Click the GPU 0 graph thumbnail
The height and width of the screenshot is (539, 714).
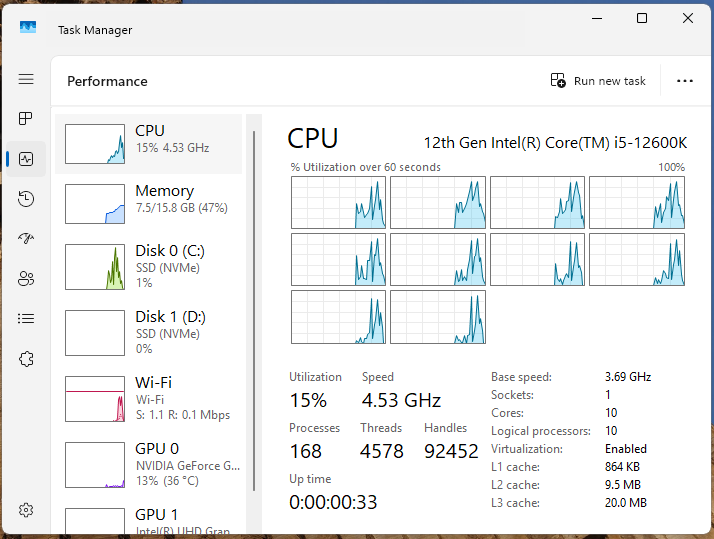(95, 465)
